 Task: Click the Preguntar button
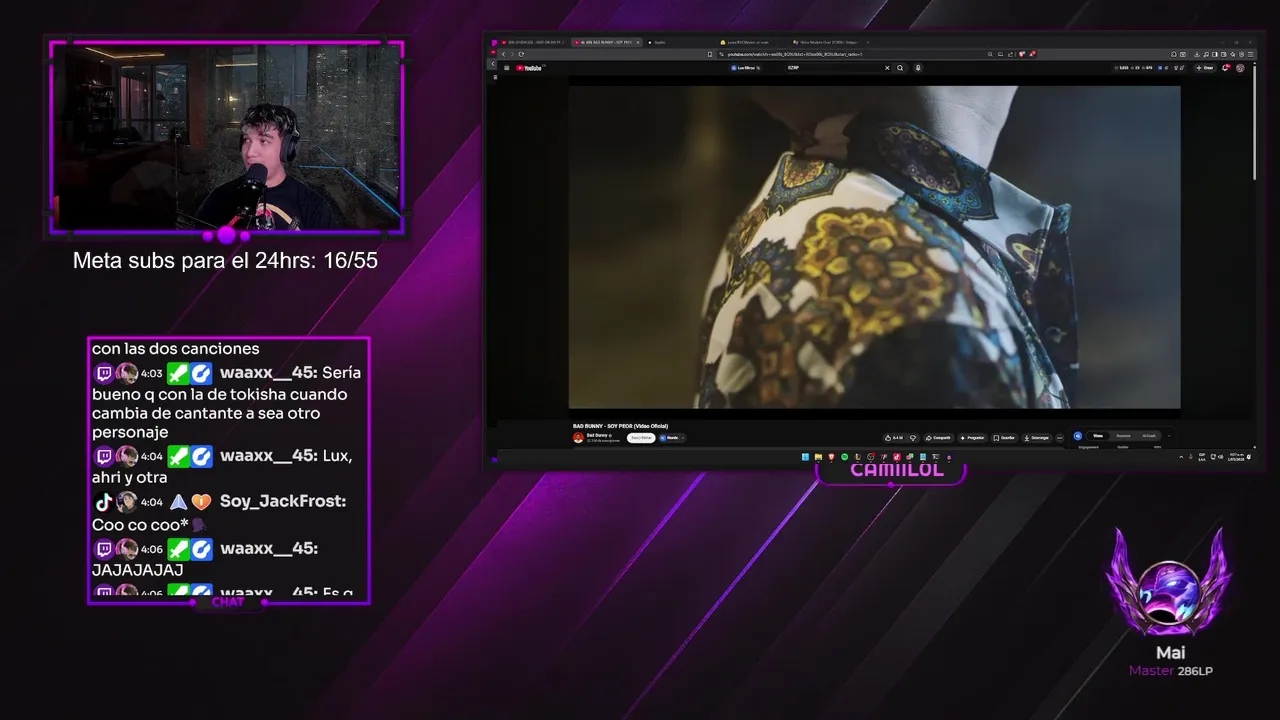pyautogui.click(x=972, y=438)
